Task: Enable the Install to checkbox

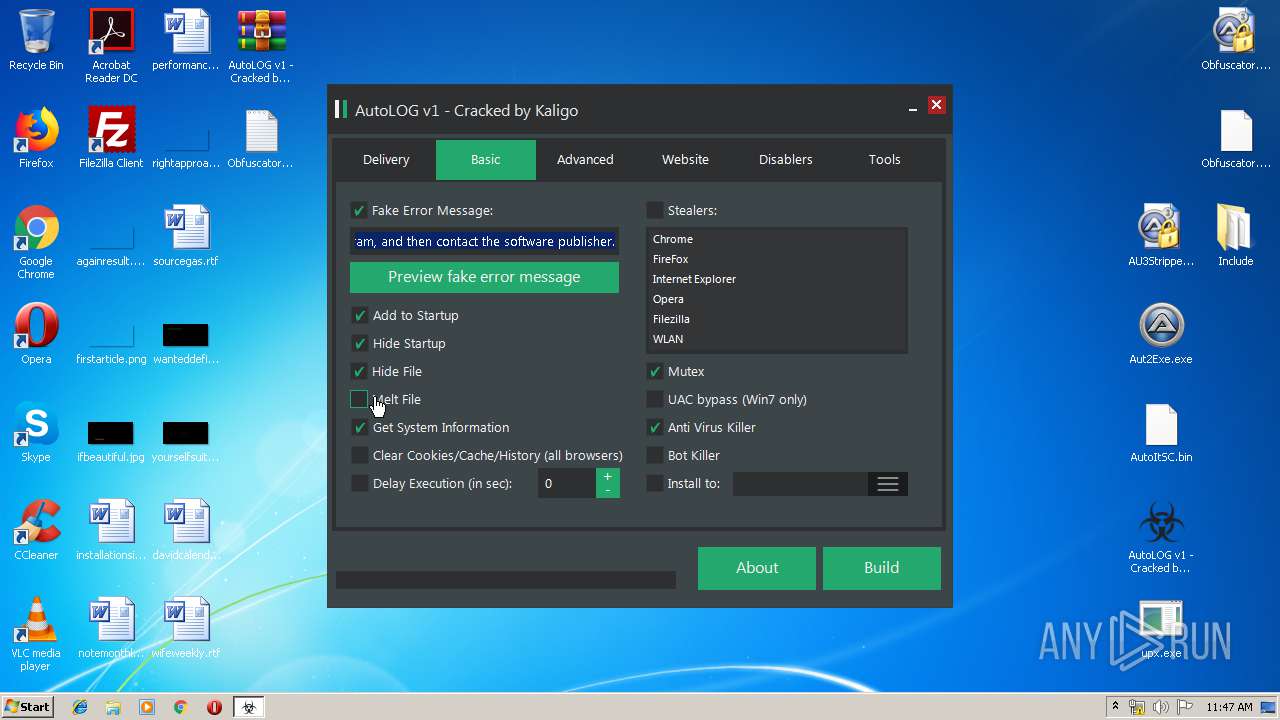Action: pyautogui.click(x=654, y=483)
